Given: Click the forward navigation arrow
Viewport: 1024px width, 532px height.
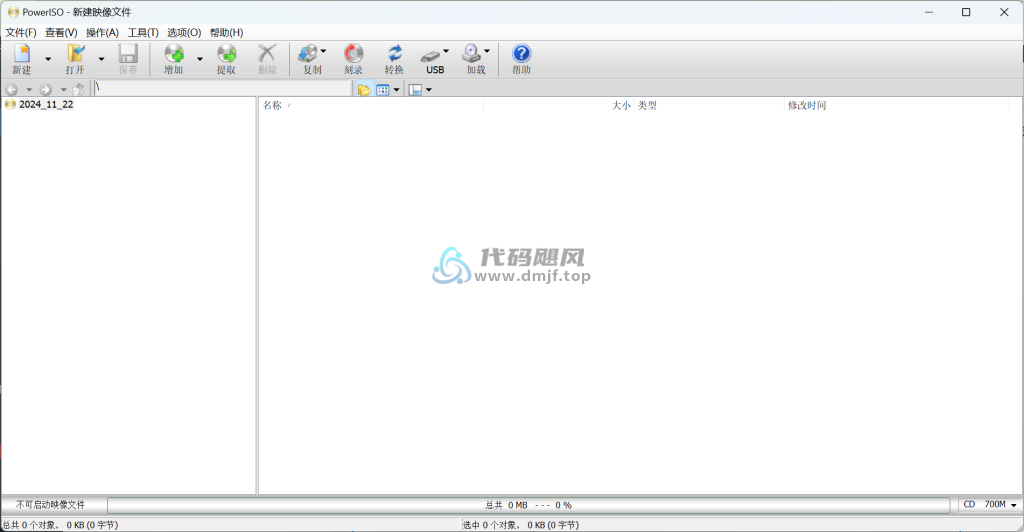Looking at the screenshot, I should (x=46, y=89).
